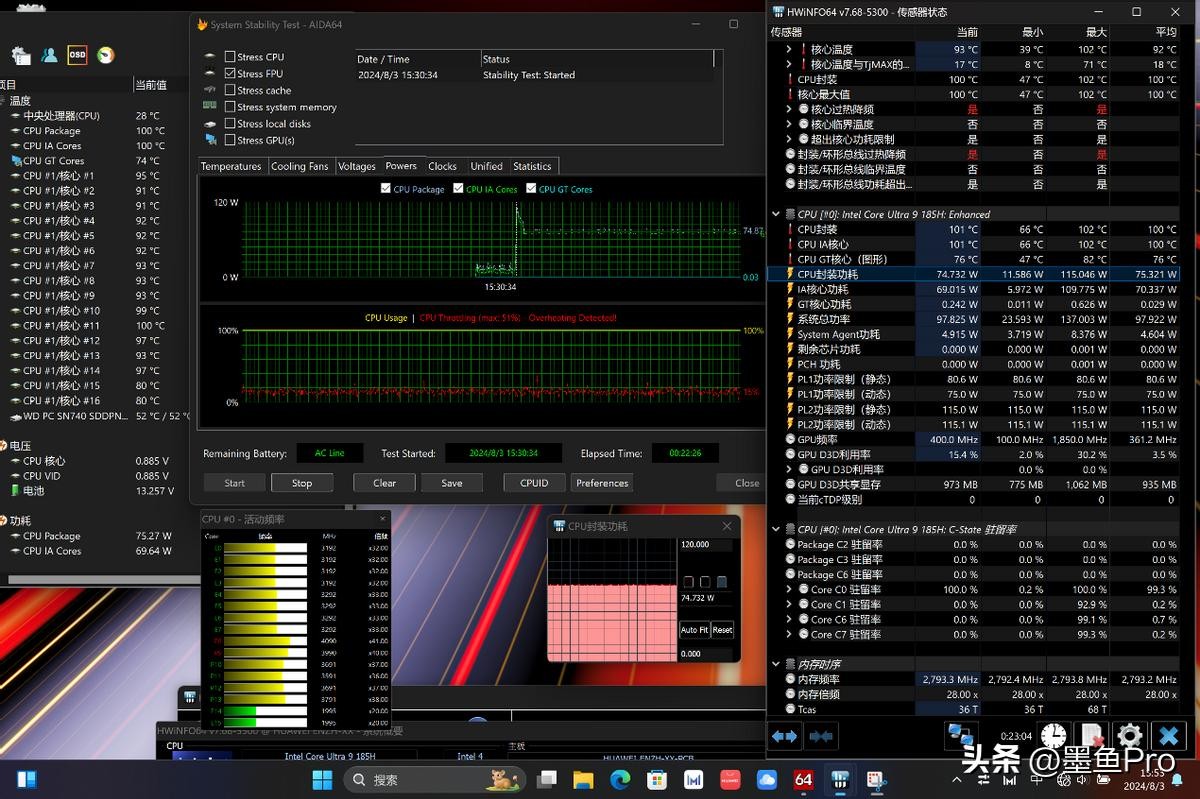Expand the 核心温度 sensor row
The height and width of the screenshot is (799, 1200).
pyautogui.click(x=789, y=49)
